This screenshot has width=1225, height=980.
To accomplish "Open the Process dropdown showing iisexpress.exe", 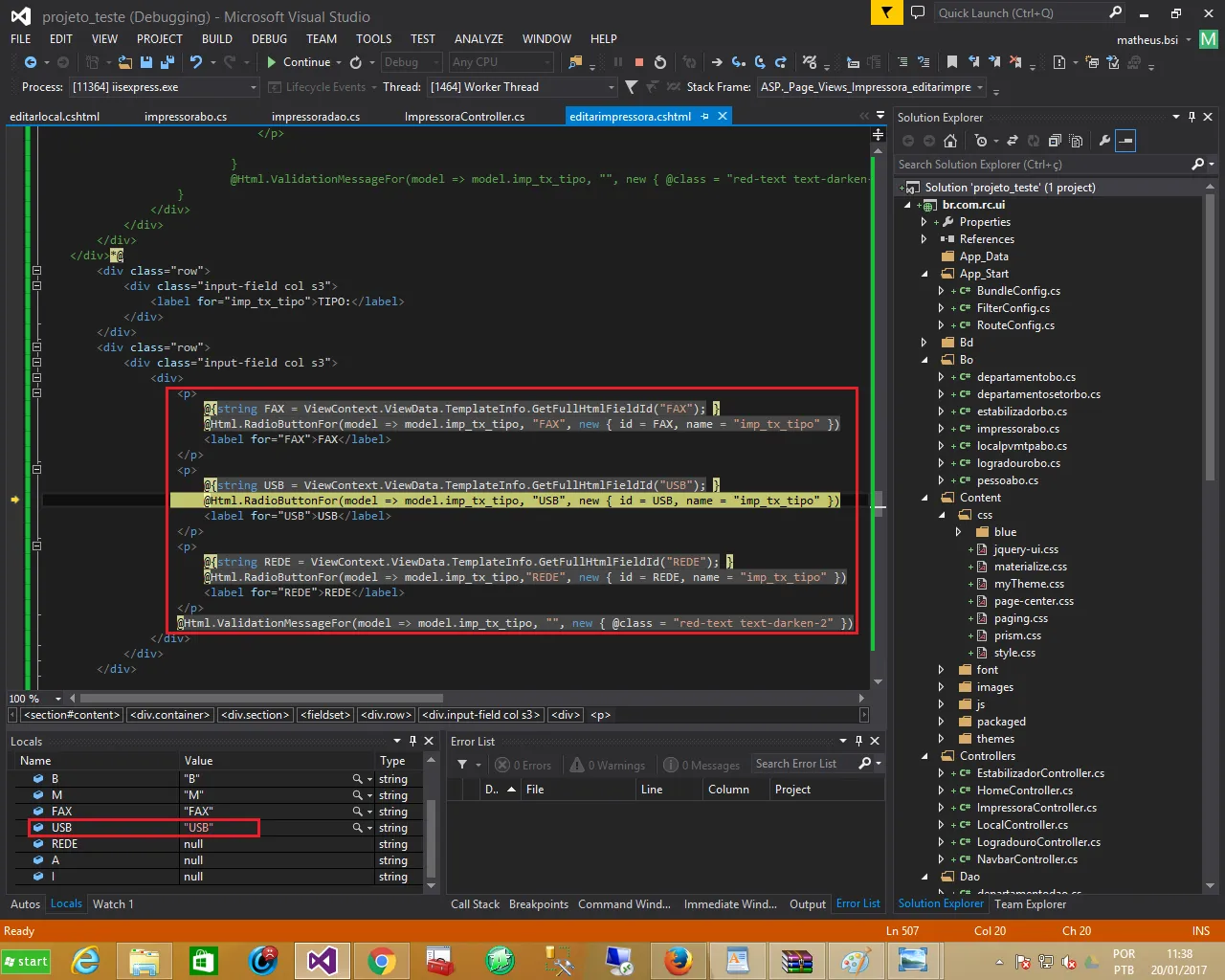I will coord(253,87).
